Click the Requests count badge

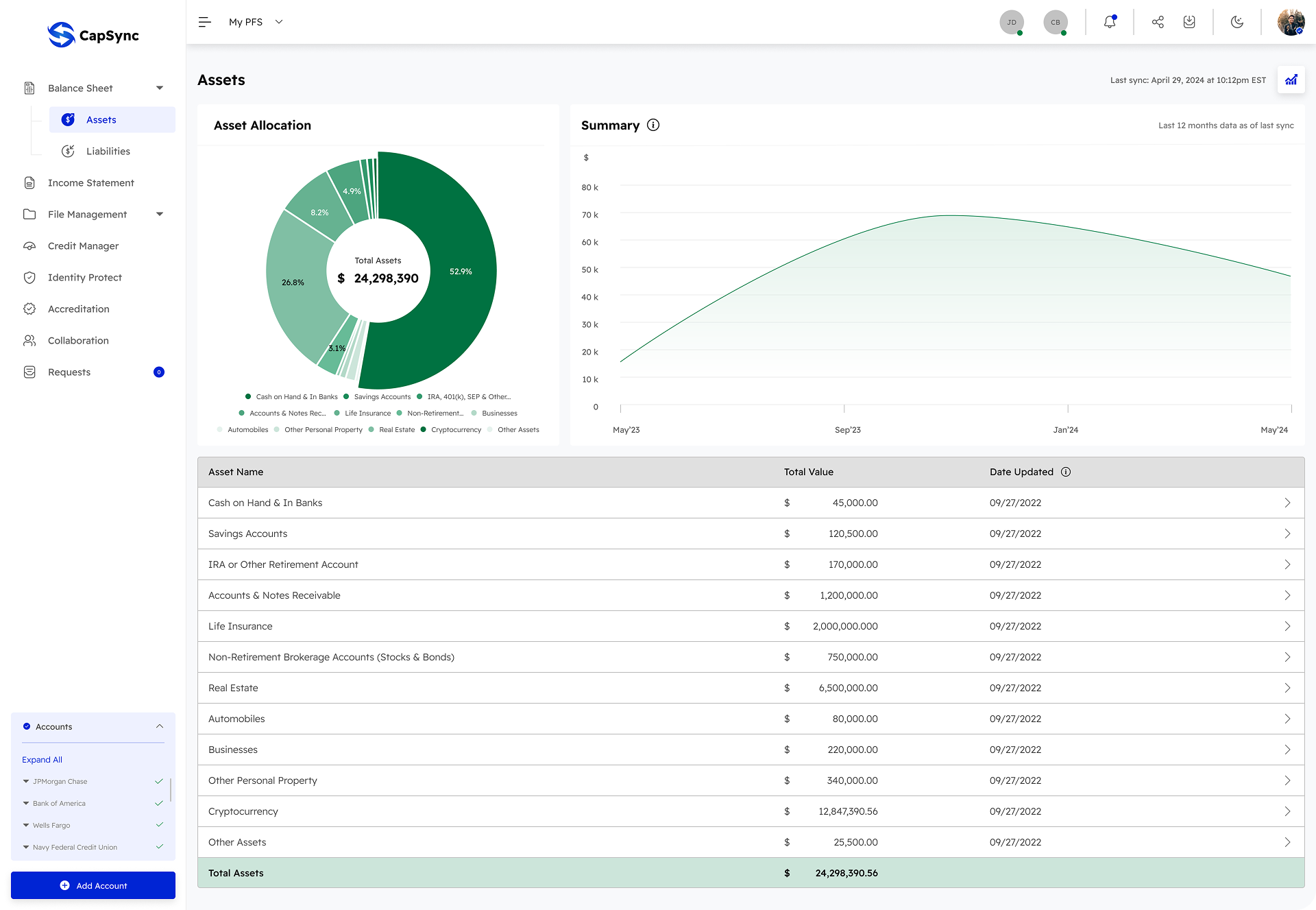(159, 372)
